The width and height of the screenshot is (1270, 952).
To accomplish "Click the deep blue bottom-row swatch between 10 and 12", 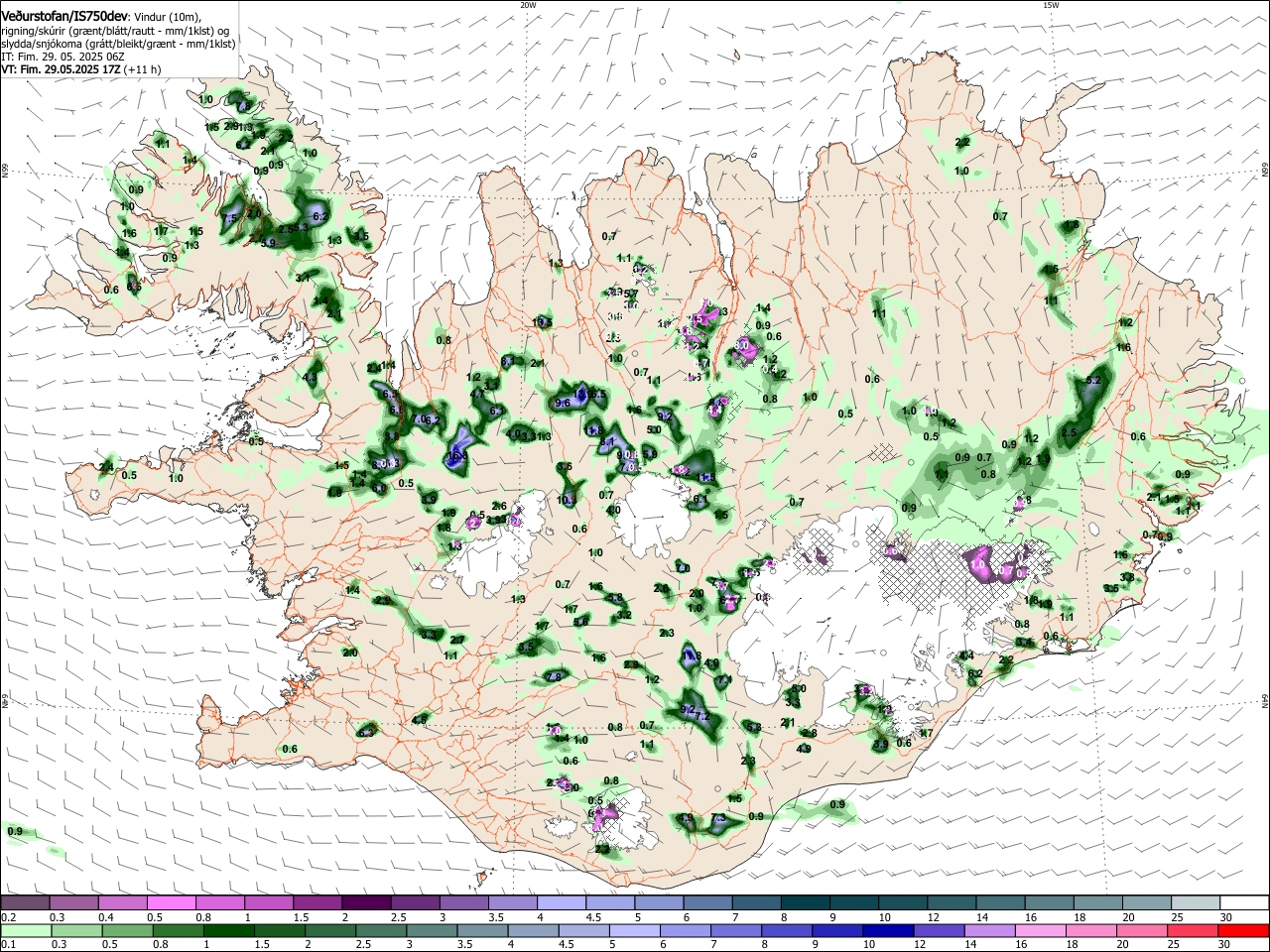I will coord(886,930).
